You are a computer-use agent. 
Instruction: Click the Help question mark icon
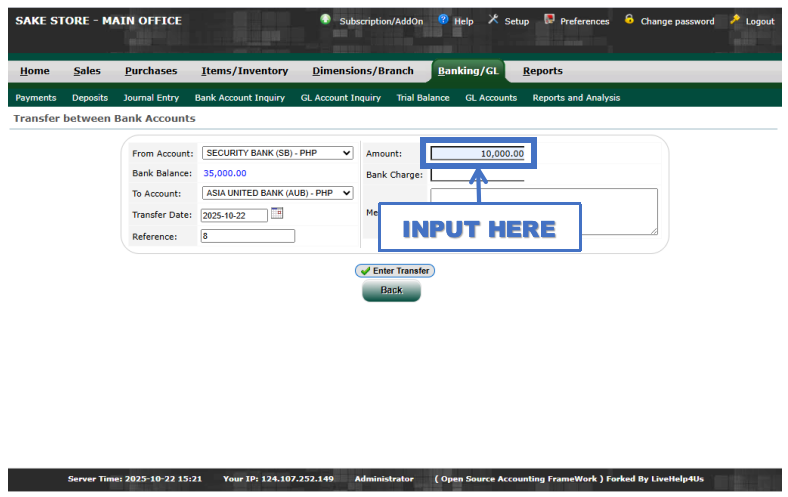pyautogui.click(x=443, y=20)
